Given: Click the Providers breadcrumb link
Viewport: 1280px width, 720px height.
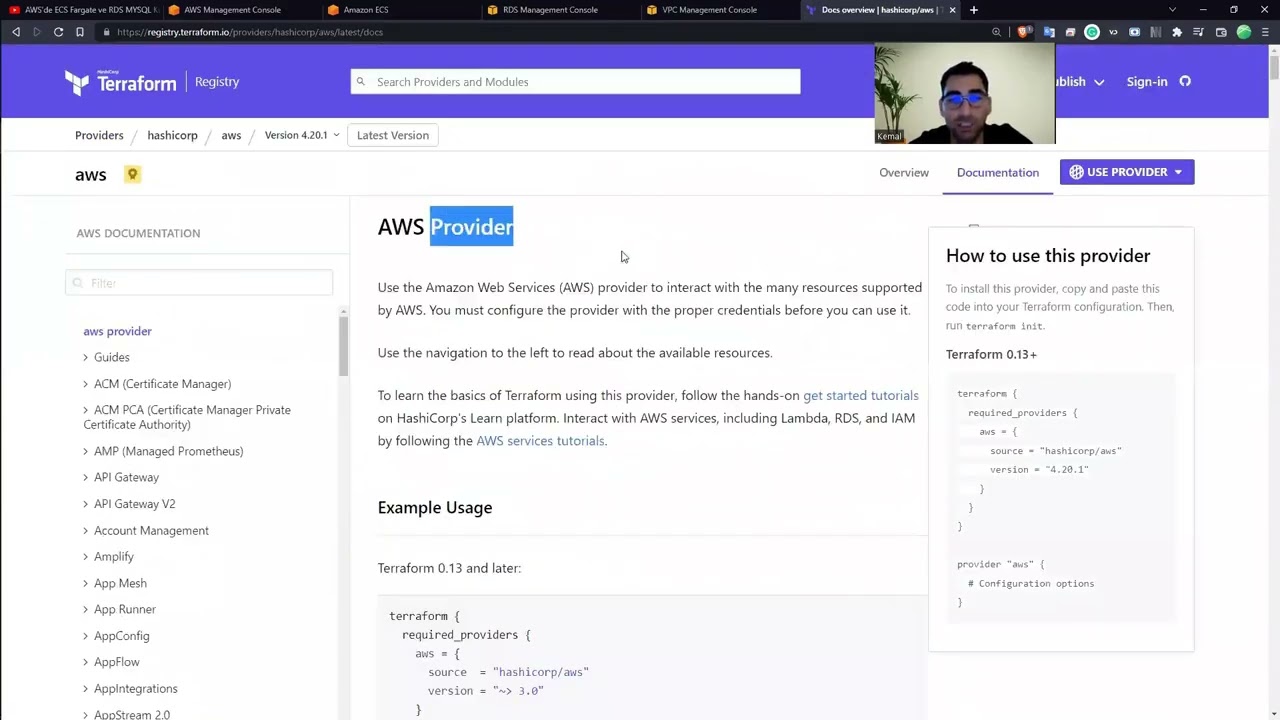Looking at the screenshot, I should click(x=99, y=135).
